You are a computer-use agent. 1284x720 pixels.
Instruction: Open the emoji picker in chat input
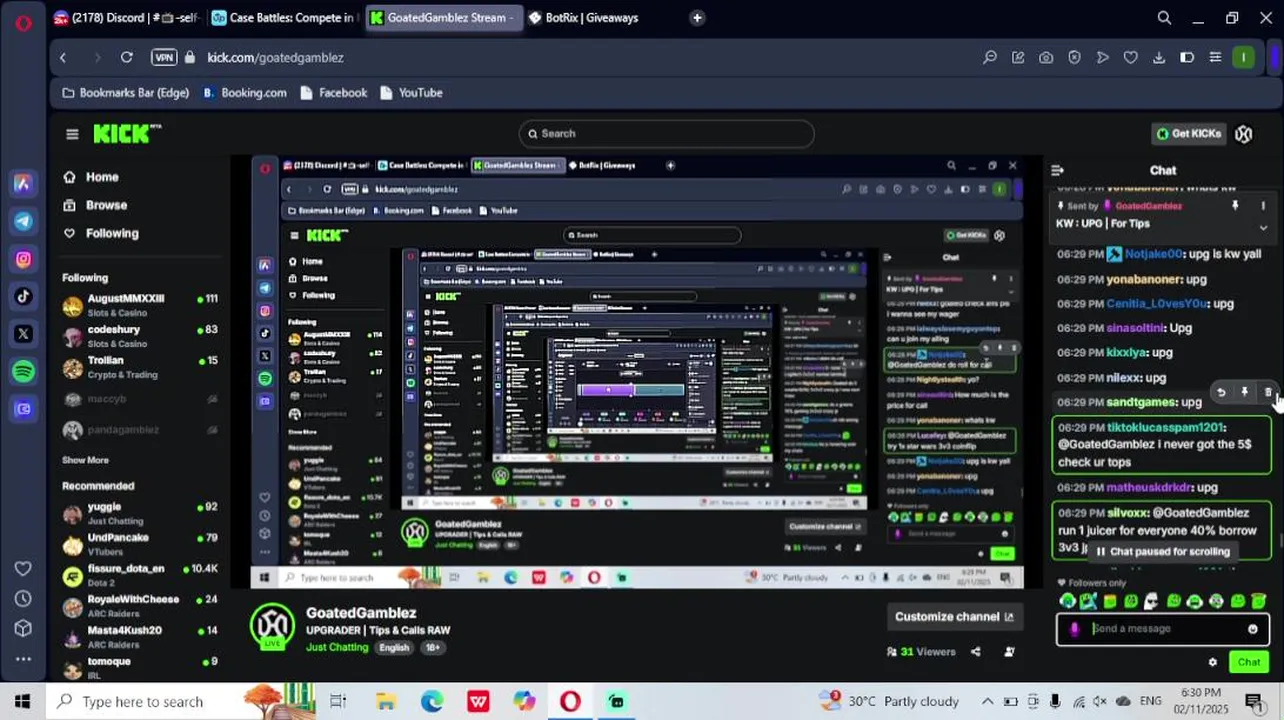point(1252,629)
